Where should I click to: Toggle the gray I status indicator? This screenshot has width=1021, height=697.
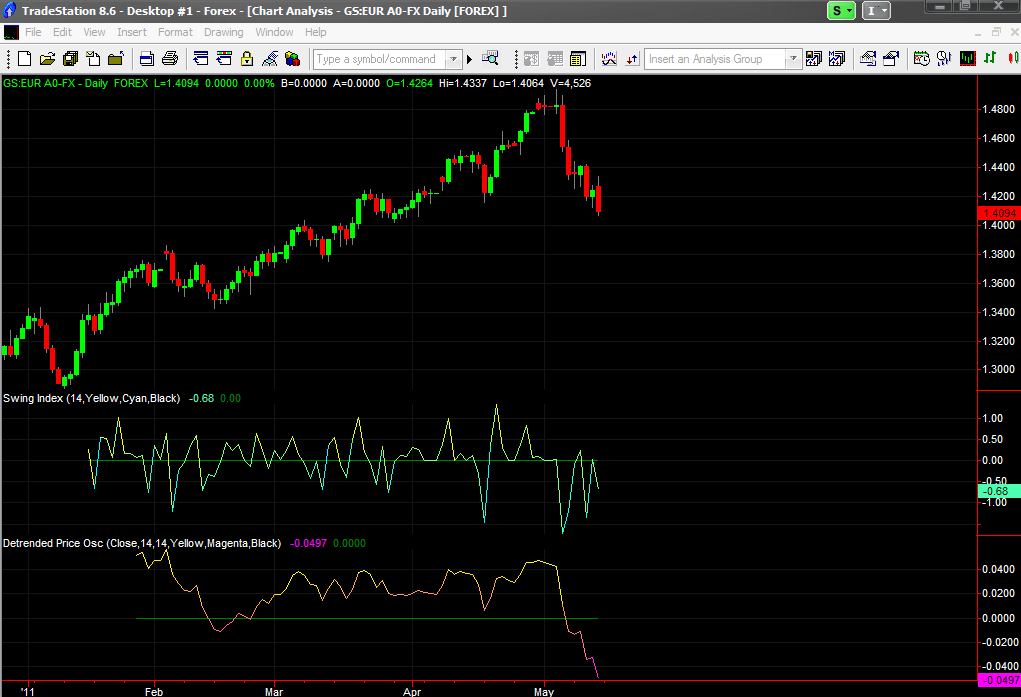pos(876,10)
